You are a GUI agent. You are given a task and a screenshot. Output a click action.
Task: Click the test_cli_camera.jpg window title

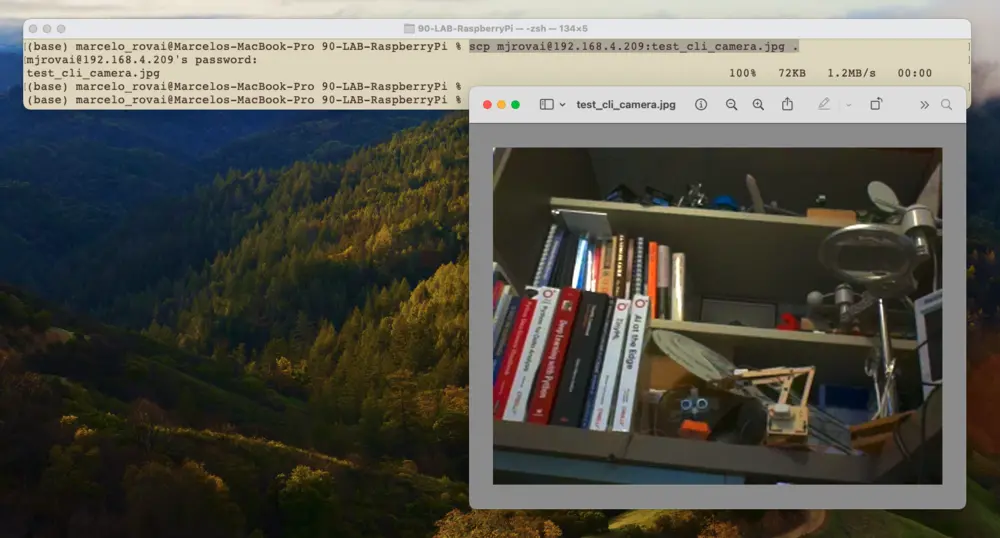625,104
